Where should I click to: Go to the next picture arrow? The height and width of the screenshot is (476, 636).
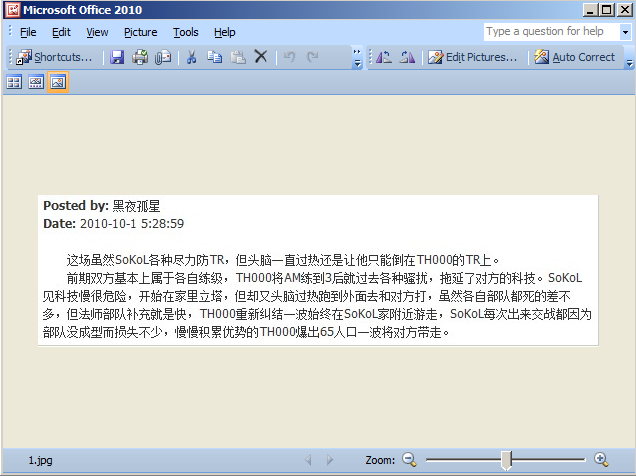(330, 460)
